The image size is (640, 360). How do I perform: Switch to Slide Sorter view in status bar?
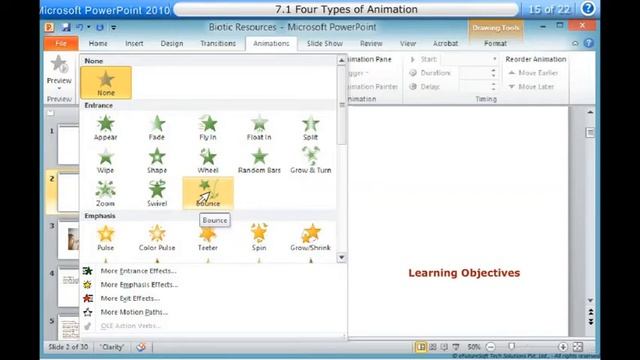click(x=433, y=347)
